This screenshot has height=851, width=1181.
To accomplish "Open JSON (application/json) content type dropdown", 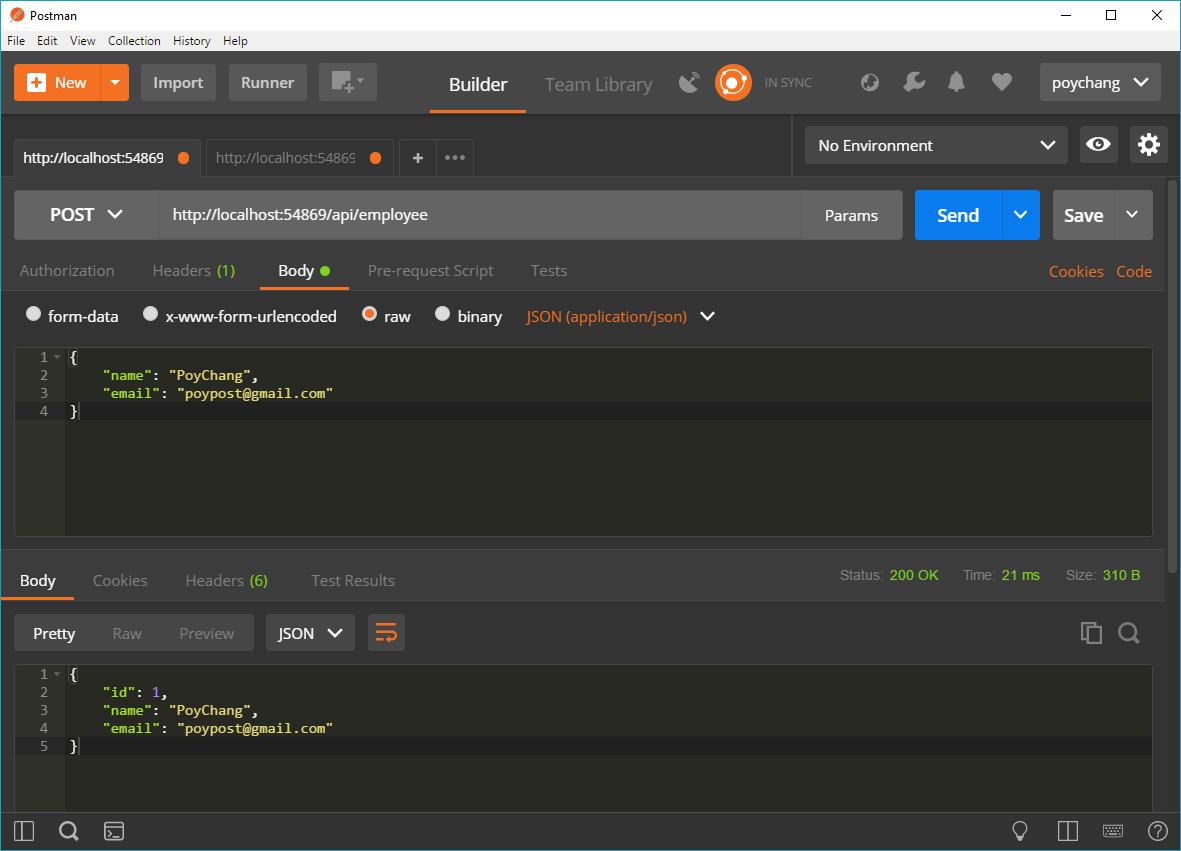I will click(x=621, y=316).
